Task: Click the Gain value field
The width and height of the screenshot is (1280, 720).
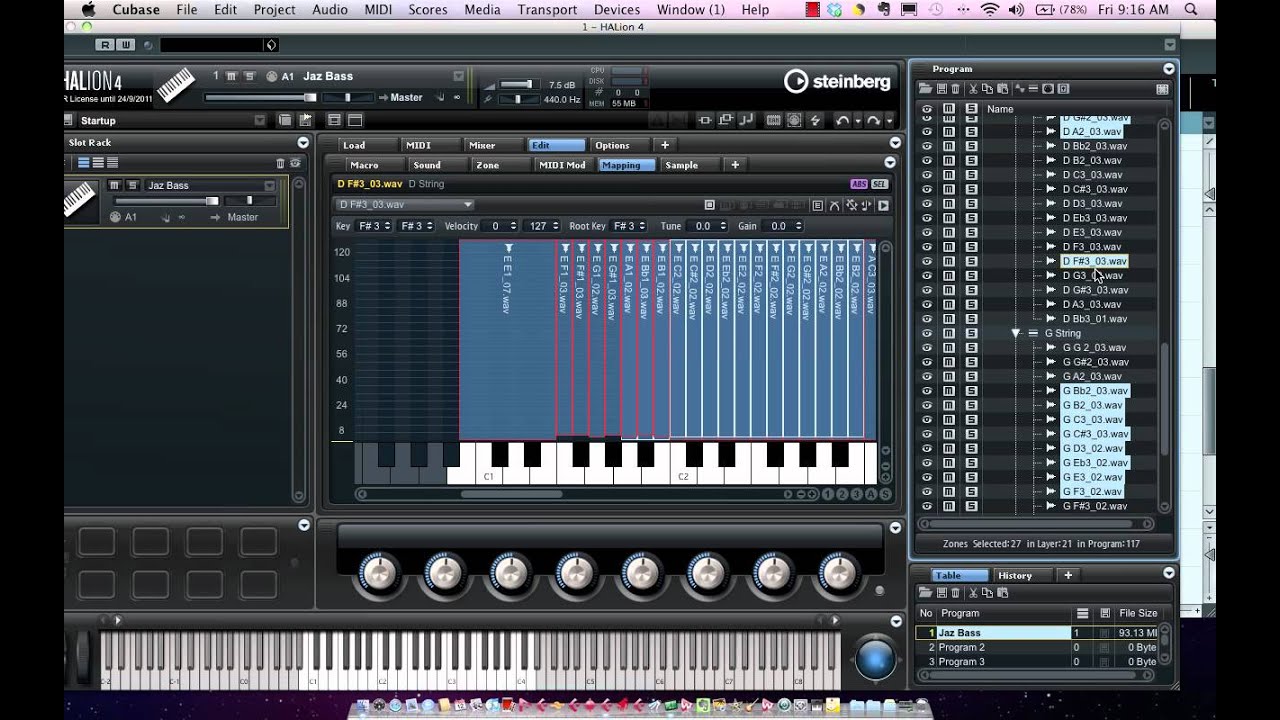Action: 784,226
